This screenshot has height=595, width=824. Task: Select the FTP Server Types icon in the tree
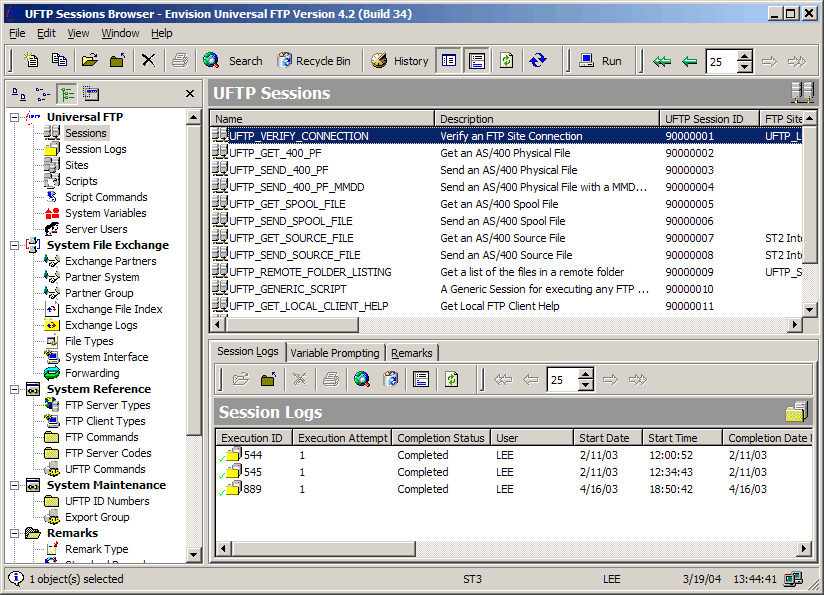52,405
